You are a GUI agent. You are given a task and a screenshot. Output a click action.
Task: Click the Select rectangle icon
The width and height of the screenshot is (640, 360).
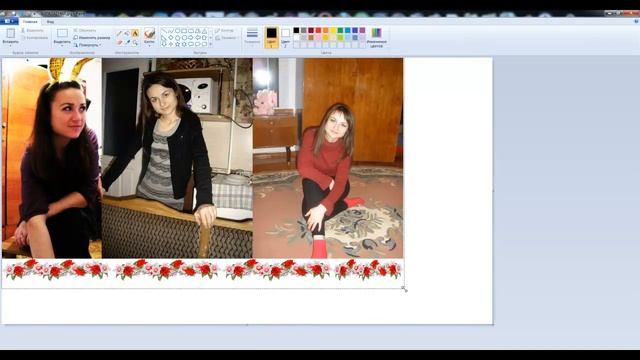pos(62,33)
